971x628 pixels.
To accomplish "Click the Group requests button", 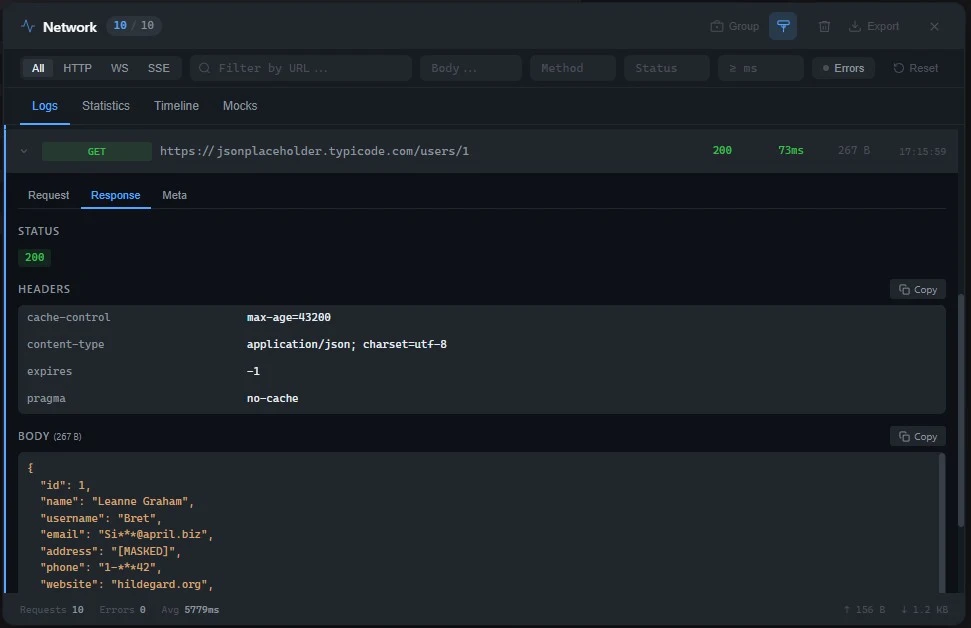I will coord(734,27).
